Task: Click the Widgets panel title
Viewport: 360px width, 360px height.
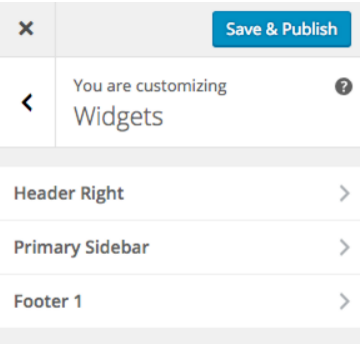Action: pyautogui.click(x=118, y=117)
